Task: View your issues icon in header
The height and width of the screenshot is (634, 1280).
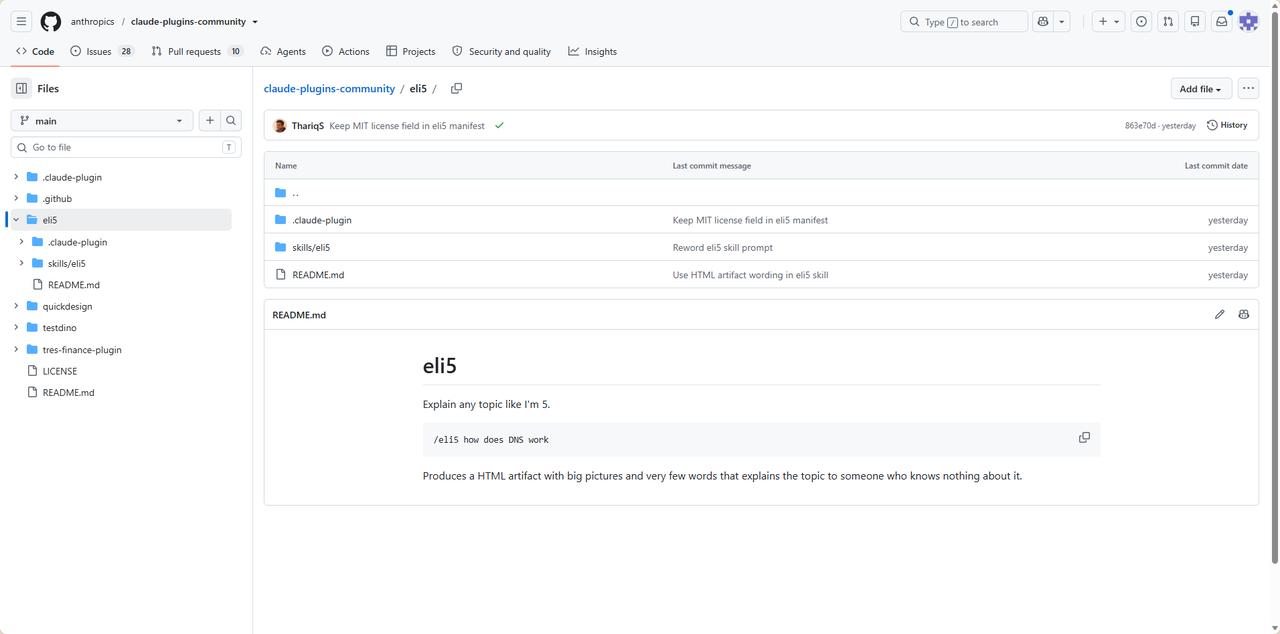Action: point(1141,21)
